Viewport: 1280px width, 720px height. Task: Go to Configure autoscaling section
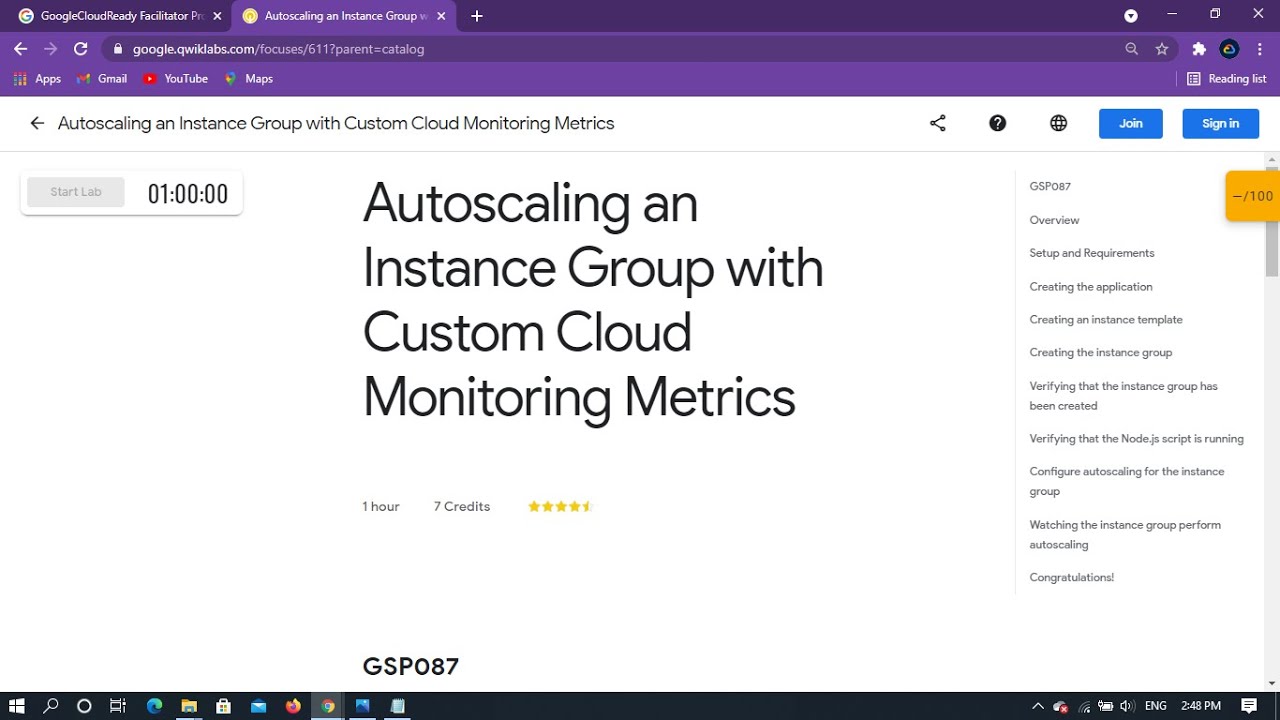coord(1127,481)
